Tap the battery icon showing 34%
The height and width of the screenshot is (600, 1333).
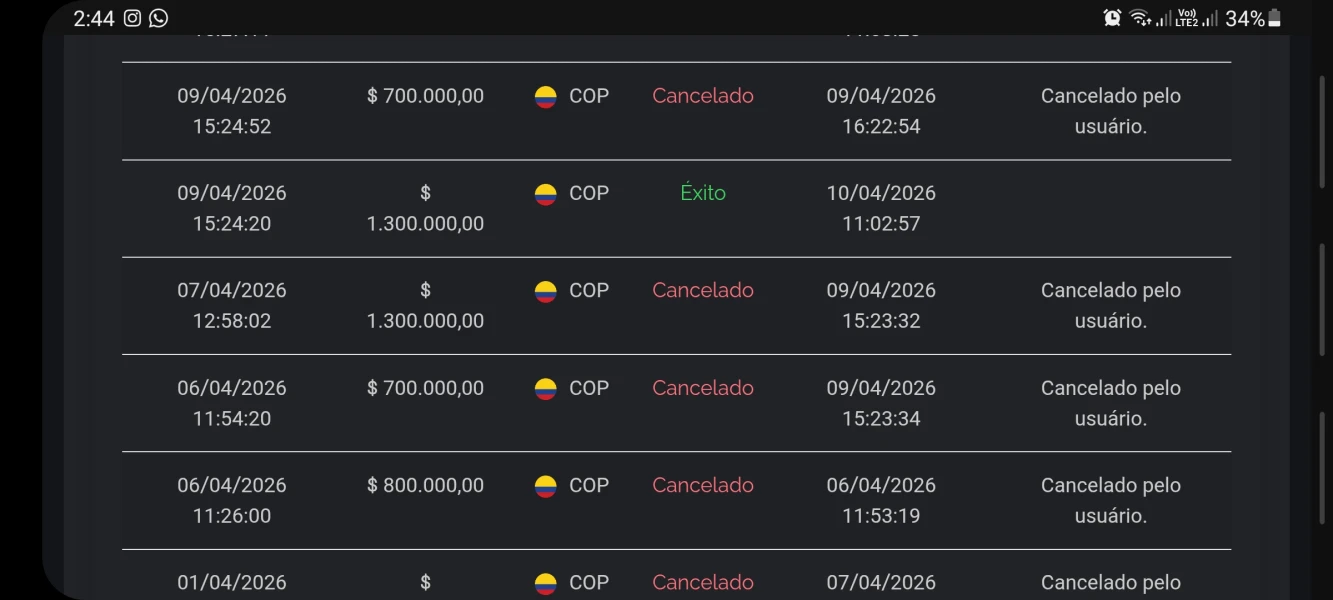[x=1274, y=18]
